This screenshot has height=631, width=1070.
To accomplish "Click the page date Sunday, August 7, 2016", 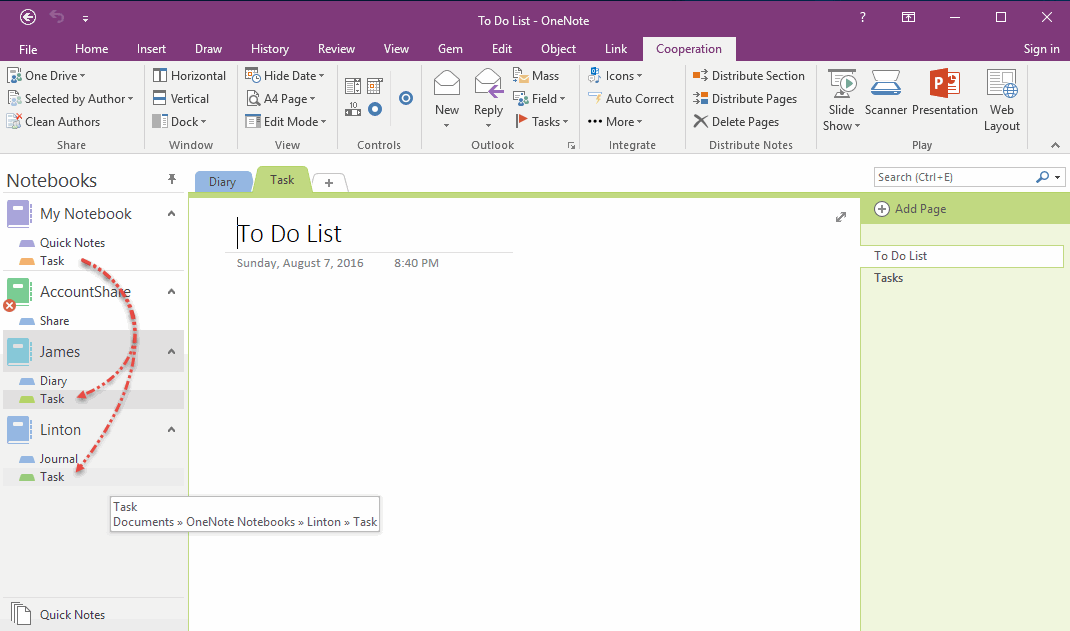I will tap(300, 263).
